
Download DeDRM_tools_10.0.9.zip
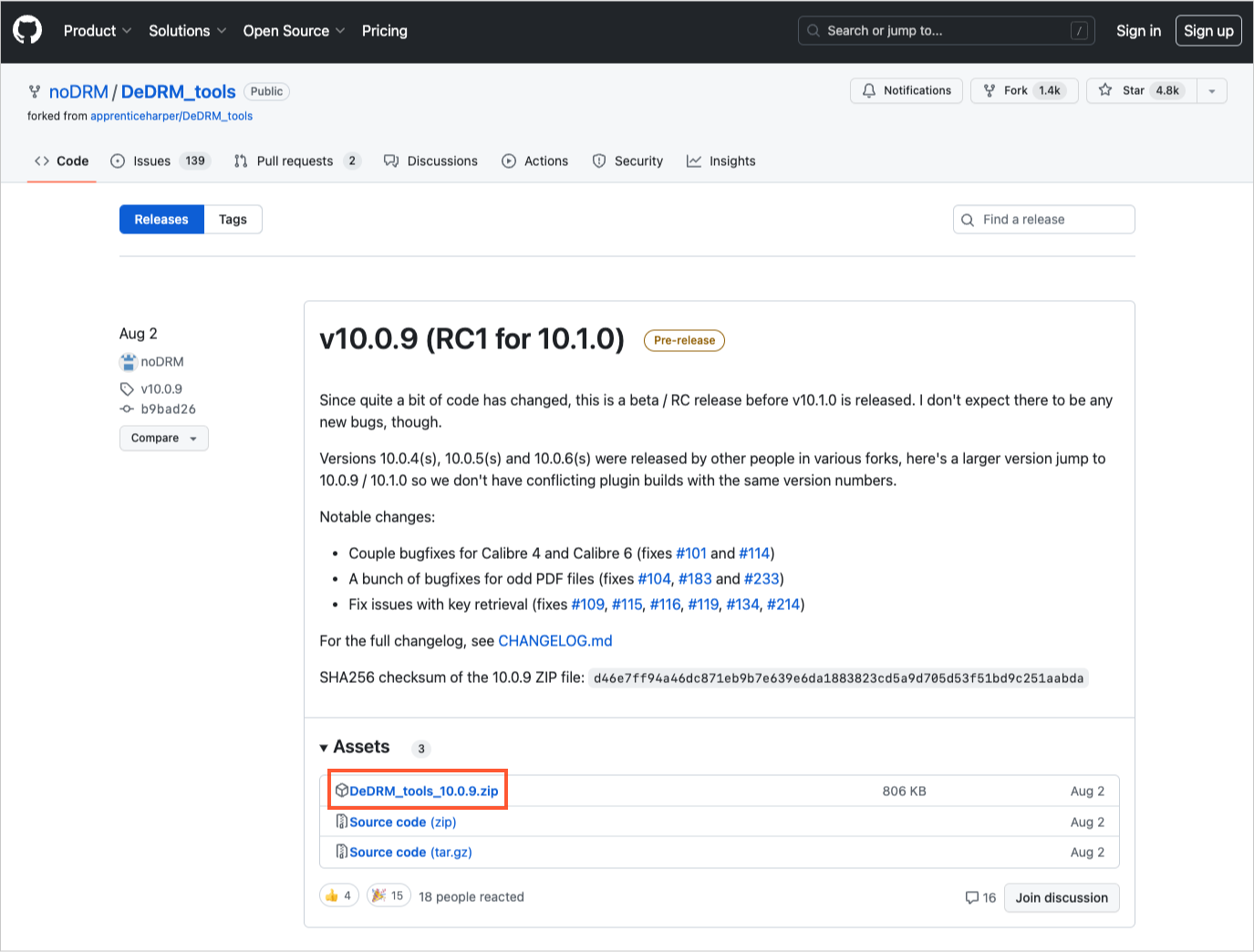[x=423, y=792]
